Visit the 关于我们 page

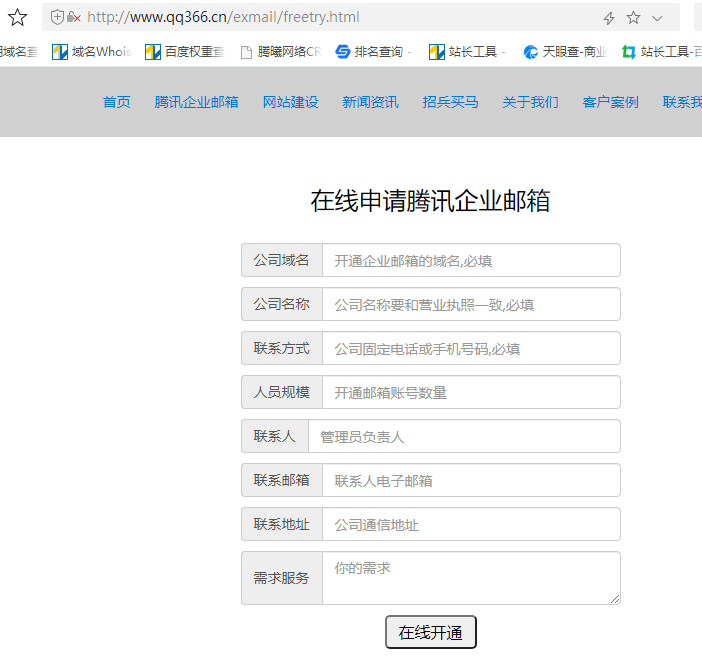click(x=530, y=102)
